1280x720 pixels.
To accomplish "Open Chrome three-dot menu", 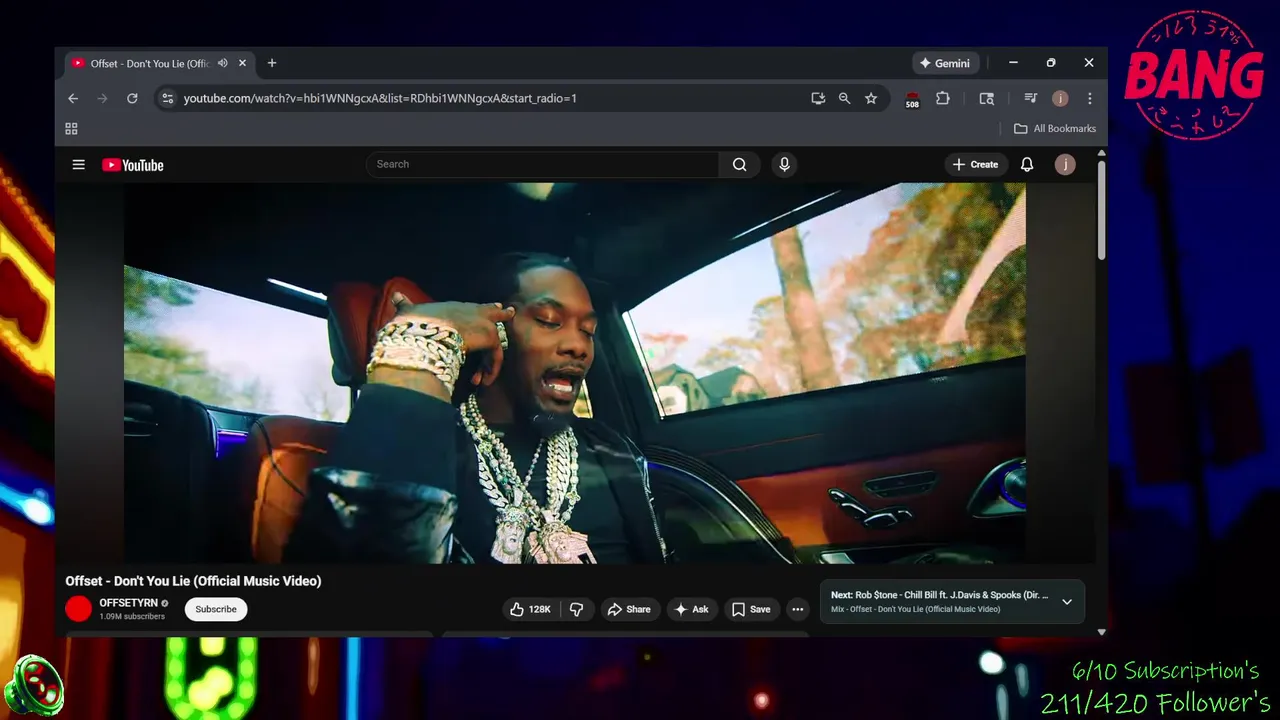I will 1089,98.
